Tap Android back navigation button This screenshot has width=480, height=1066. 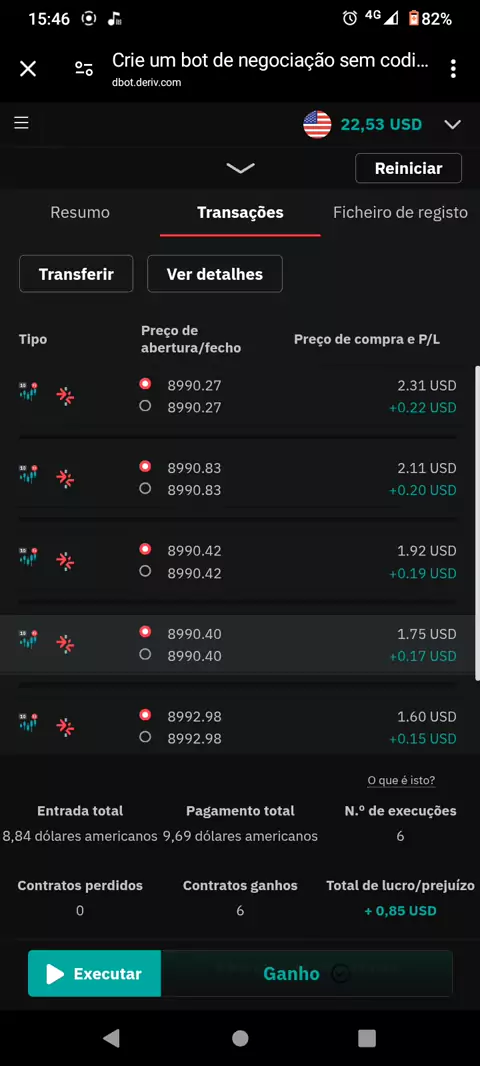[x=111, y=1037]
